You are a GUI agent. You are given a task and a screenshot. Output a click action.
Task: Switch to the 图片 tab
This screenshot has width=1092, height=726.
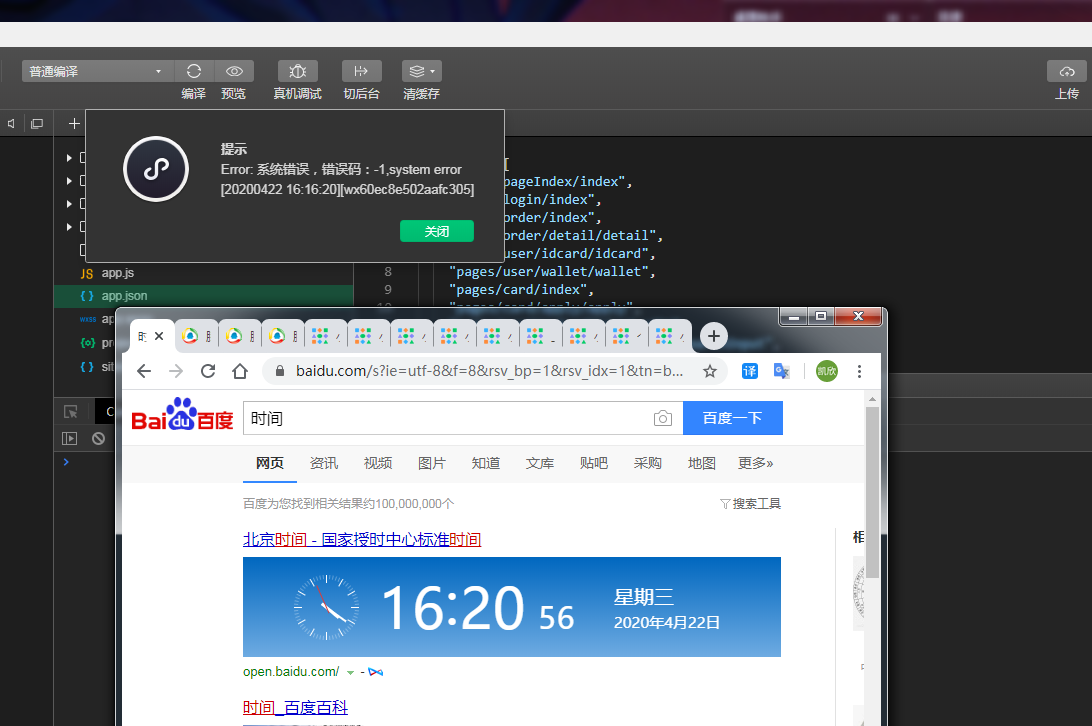(x=432, y=463)
